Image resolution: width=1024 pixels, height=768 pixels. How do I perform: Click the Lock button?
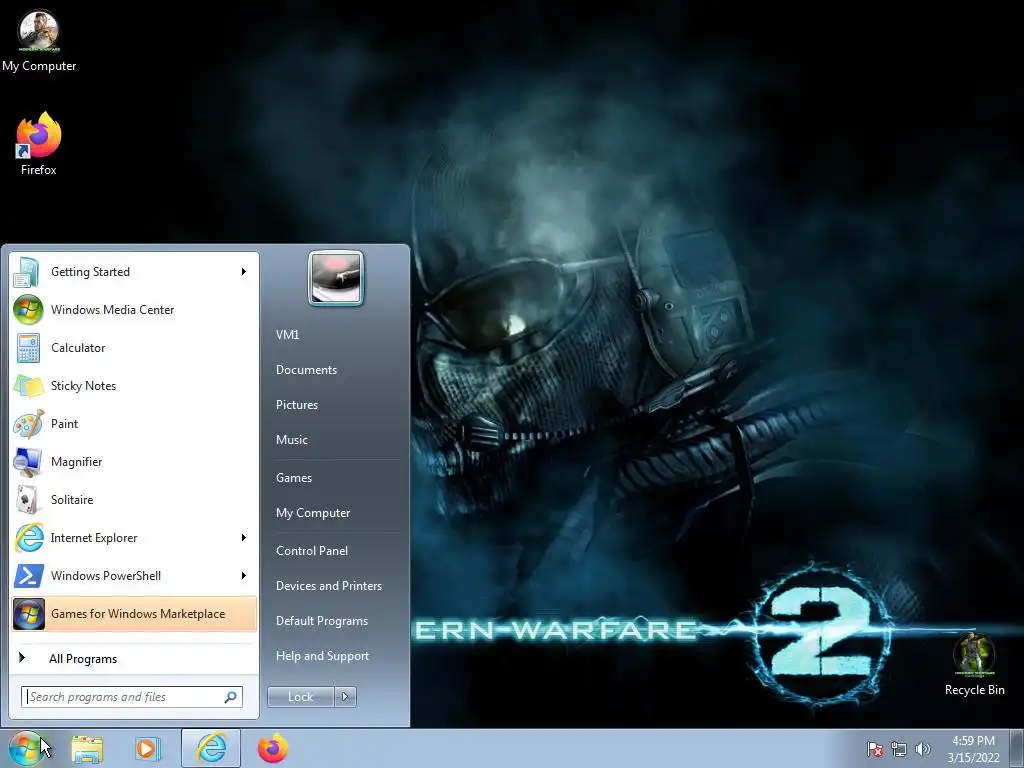pos(300,697)
